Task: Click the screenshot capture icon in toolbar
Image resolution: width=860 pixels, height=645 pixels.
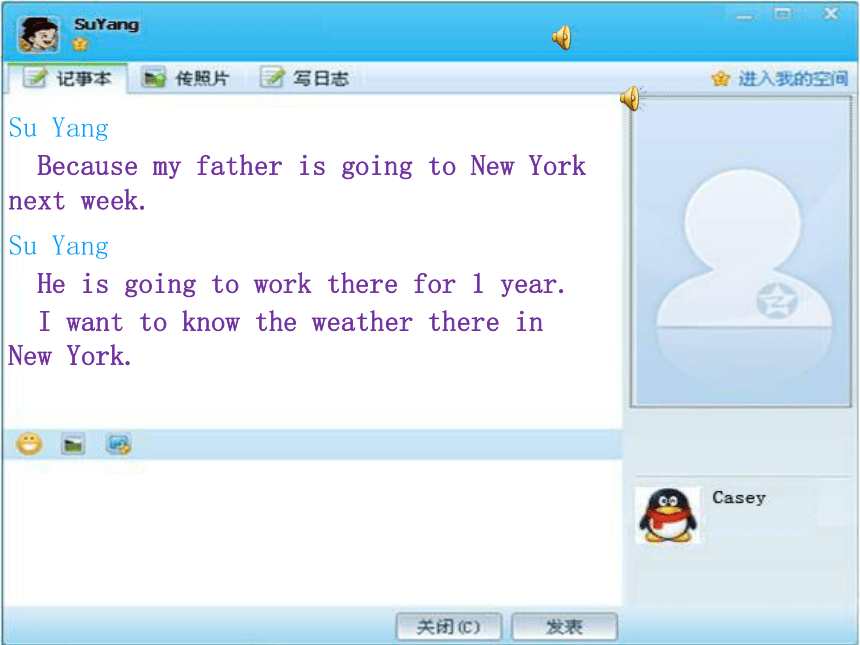Action: pos(118,444)
